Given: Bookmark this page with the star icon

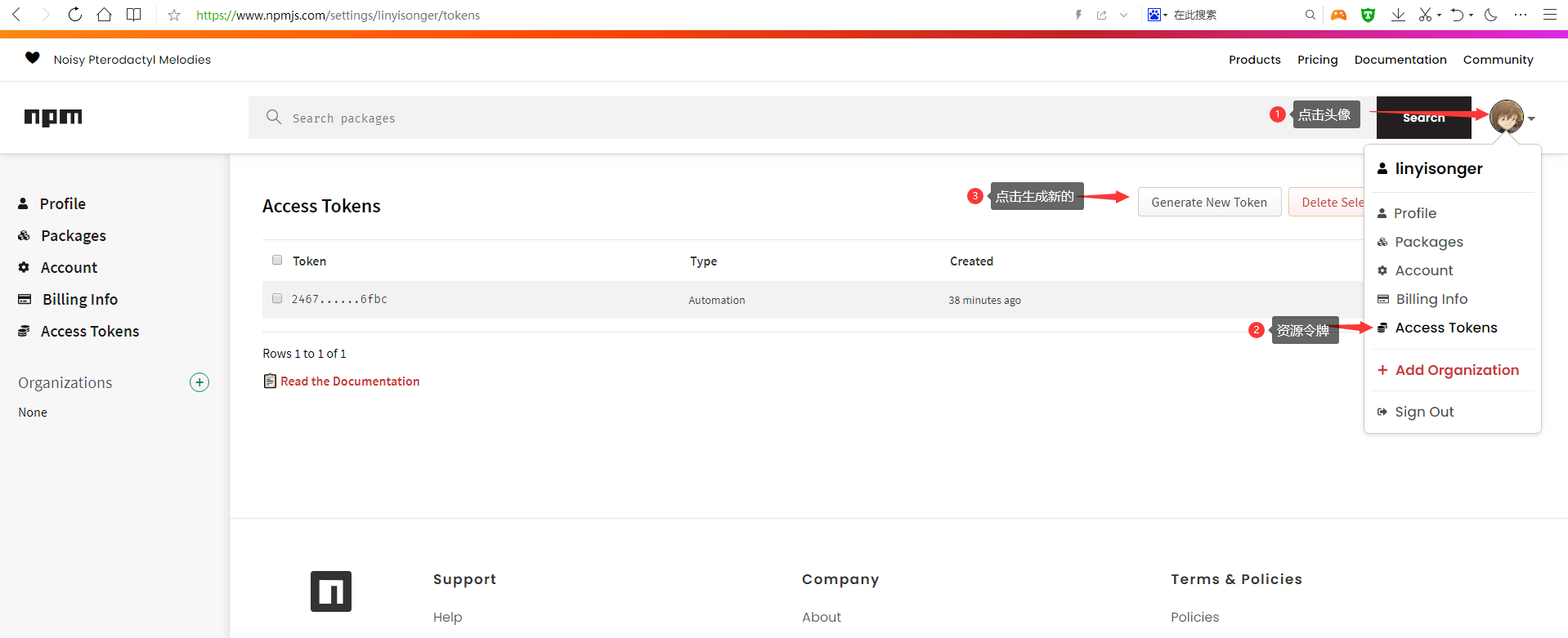Looking at the screenshot, I should coord(174,15).
